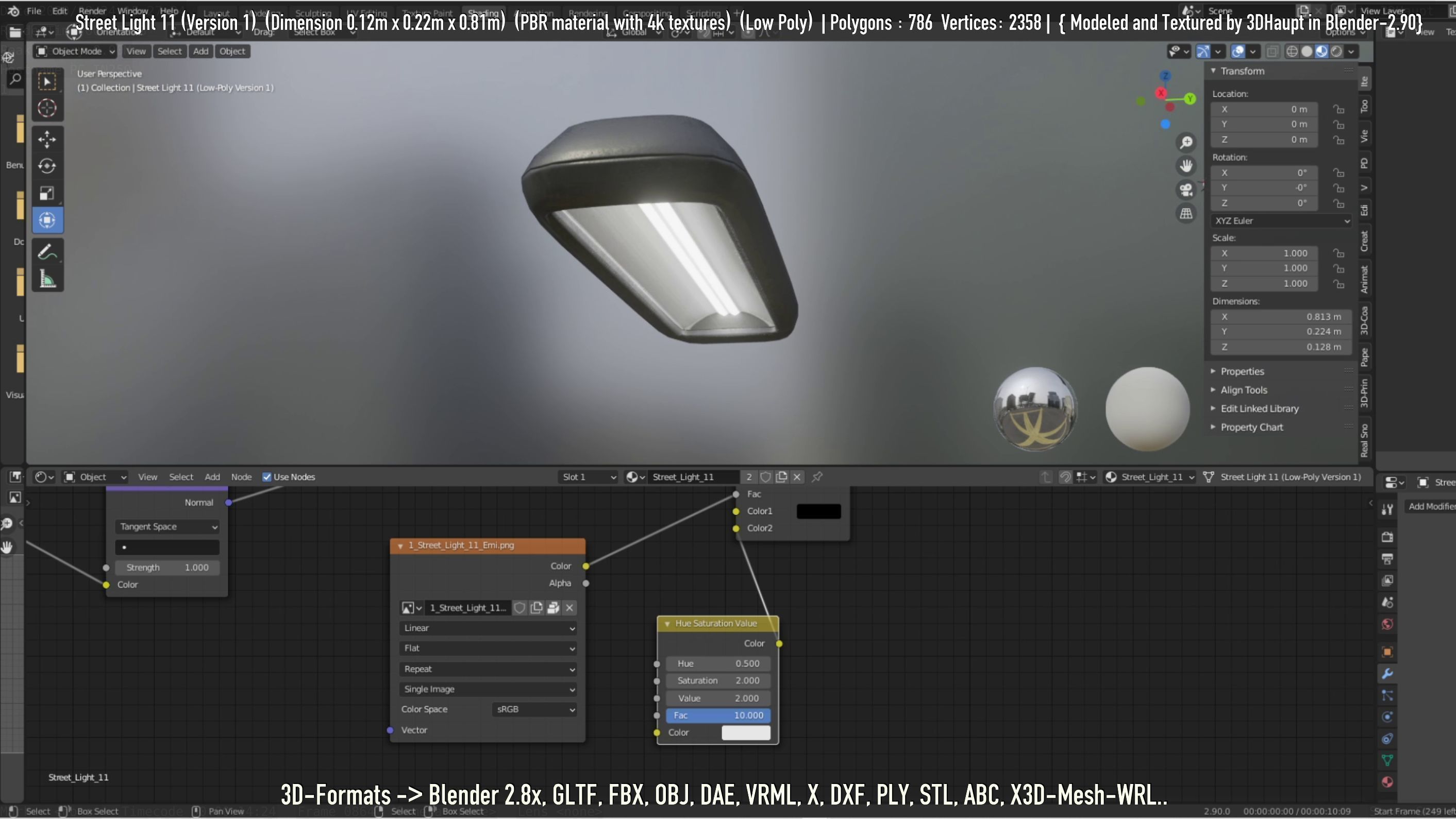Open XYZ Euler rotation mode dropdown
The width and height of the screenshot is (1456, 819).
pyautogui.click(x=1281, y=221)
